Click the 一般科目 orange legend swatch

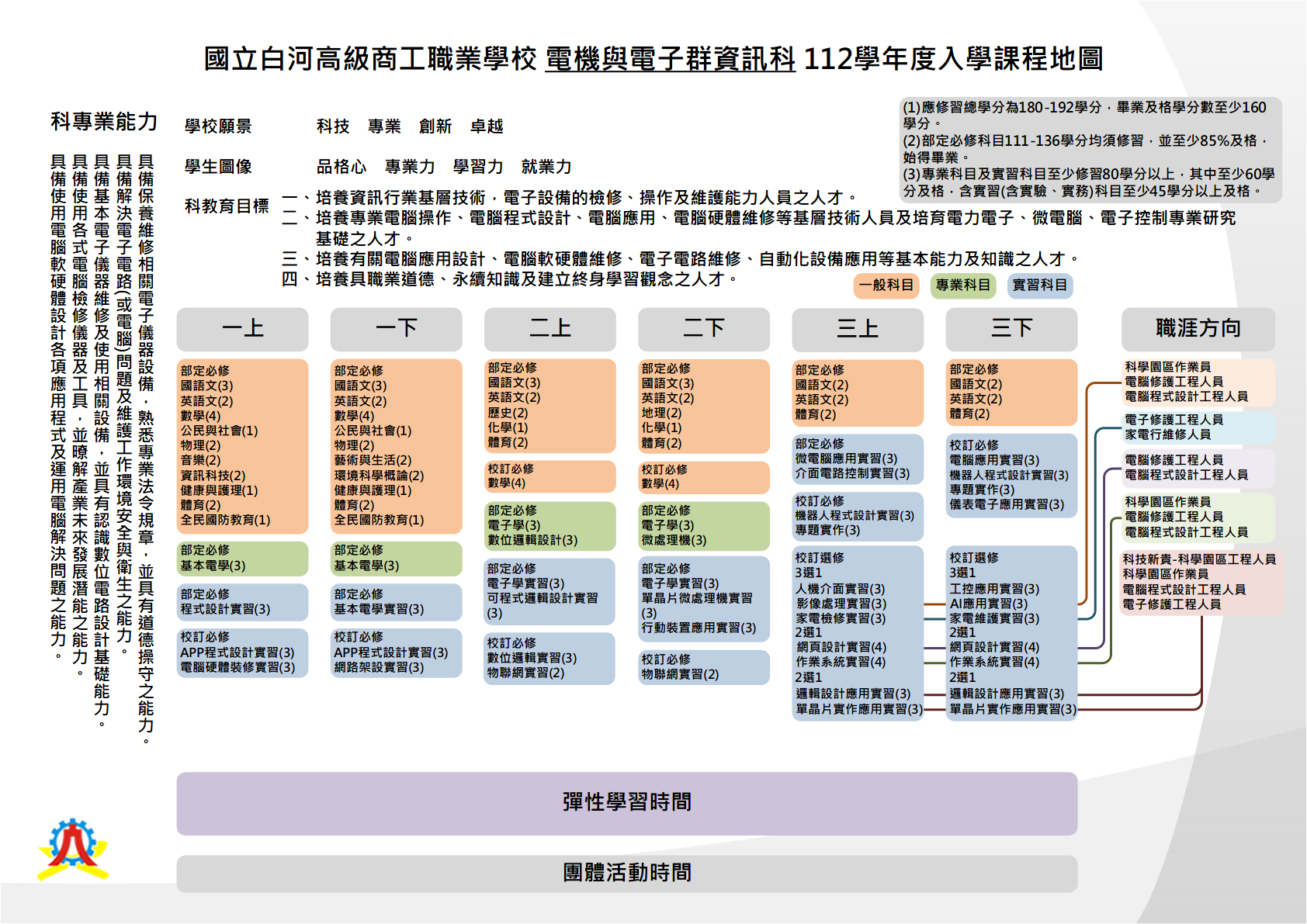886,286
